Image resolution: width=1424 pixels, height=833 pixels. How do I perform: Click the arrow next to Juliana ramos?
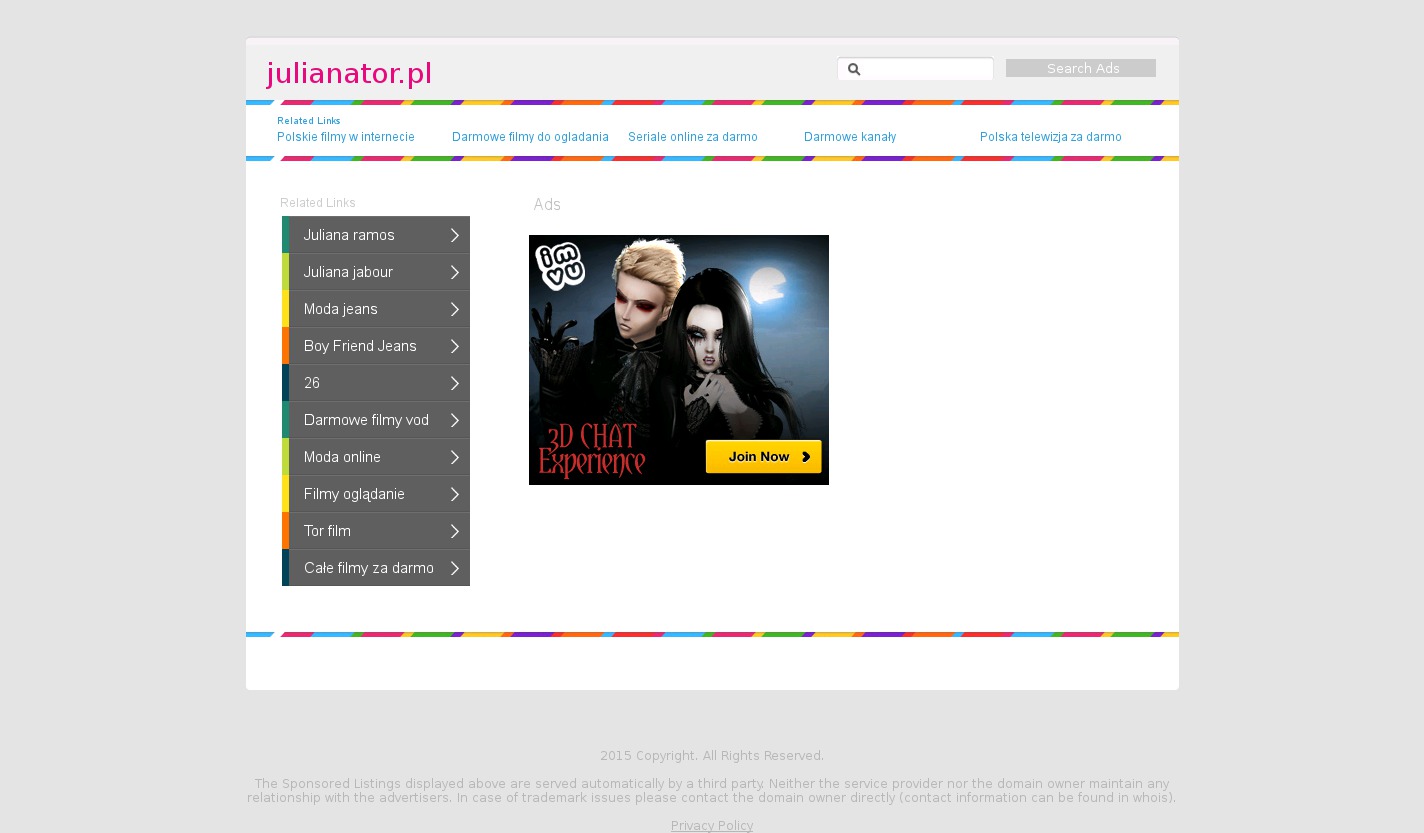(x=454, y=235)
